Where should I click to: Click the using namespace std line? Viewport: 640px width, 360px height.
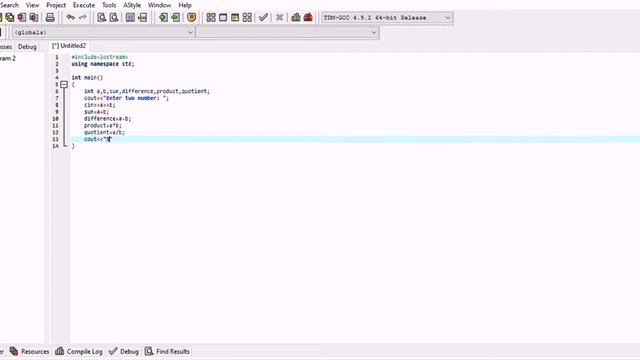[x=103, y=64]
